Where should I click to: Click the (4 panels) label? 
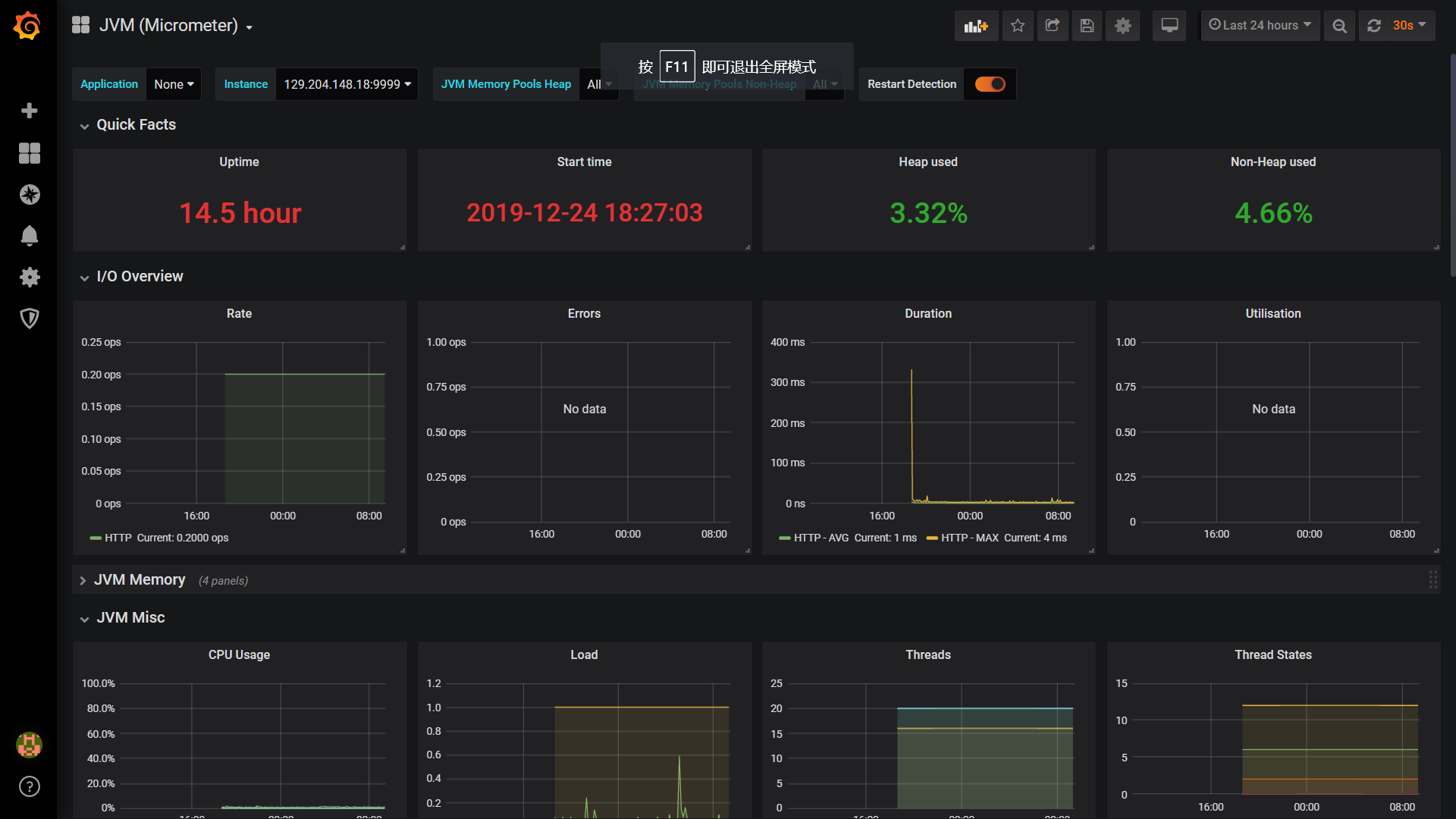tap(223, 581)
